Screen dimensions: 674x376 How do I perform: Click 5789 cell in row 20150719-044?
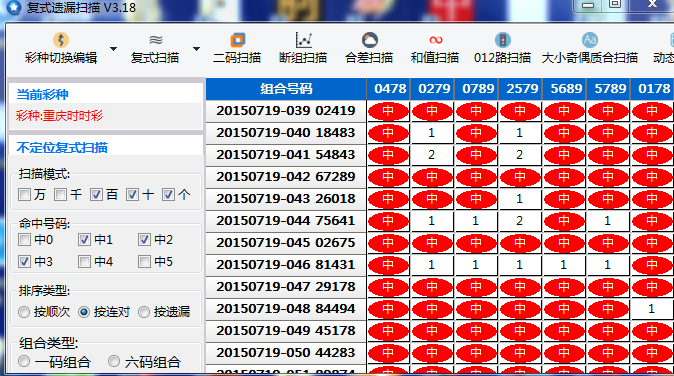[x=608, y=221]
